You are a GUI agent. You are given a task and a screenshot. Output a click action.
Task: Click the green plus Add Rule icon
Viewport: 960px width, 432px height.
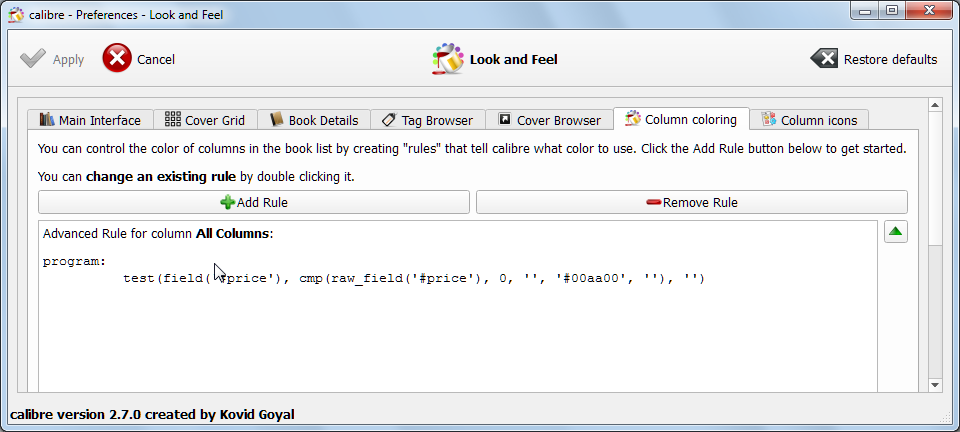pos(227,202)
